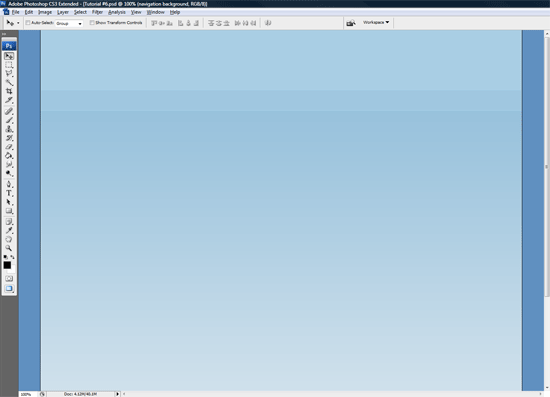
Task: Distribute bottom edges of layers
Action: pyautogui.click(x=227, y=23)
